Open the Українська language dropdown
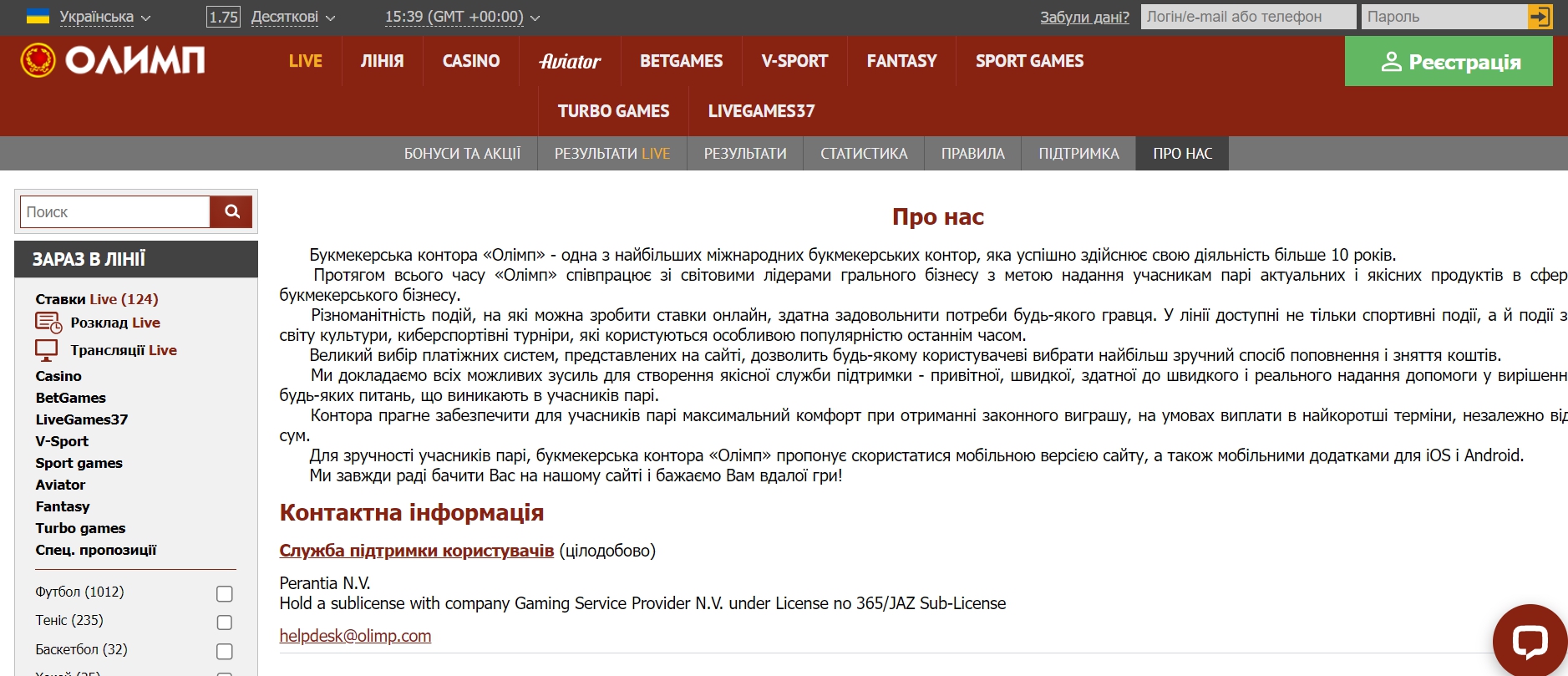The width and height of the screenshot is (1568, 676). click(x=104, y=17)
